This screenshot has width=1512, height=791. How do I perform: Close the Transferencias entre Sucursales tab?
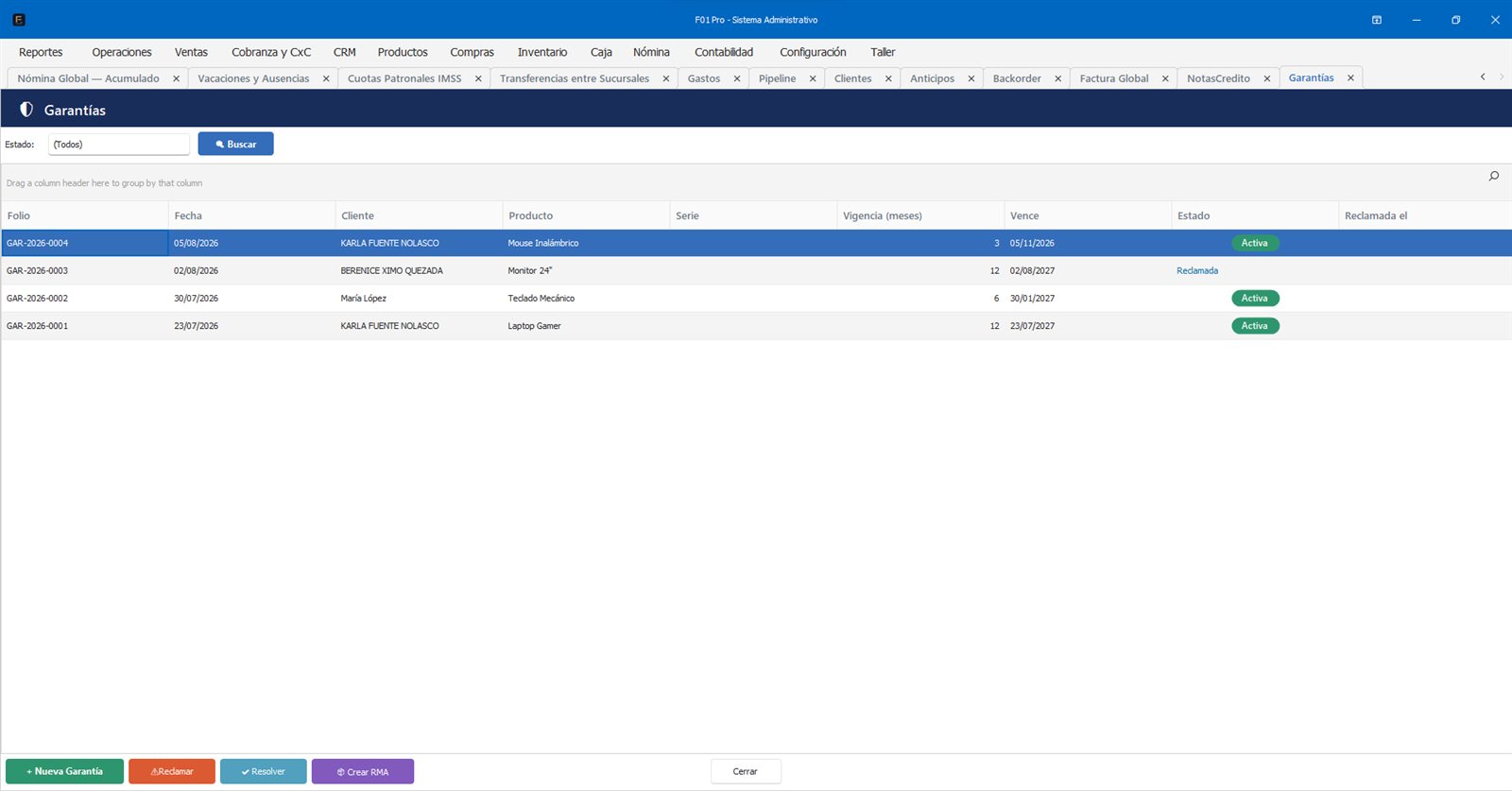[666, 79]
